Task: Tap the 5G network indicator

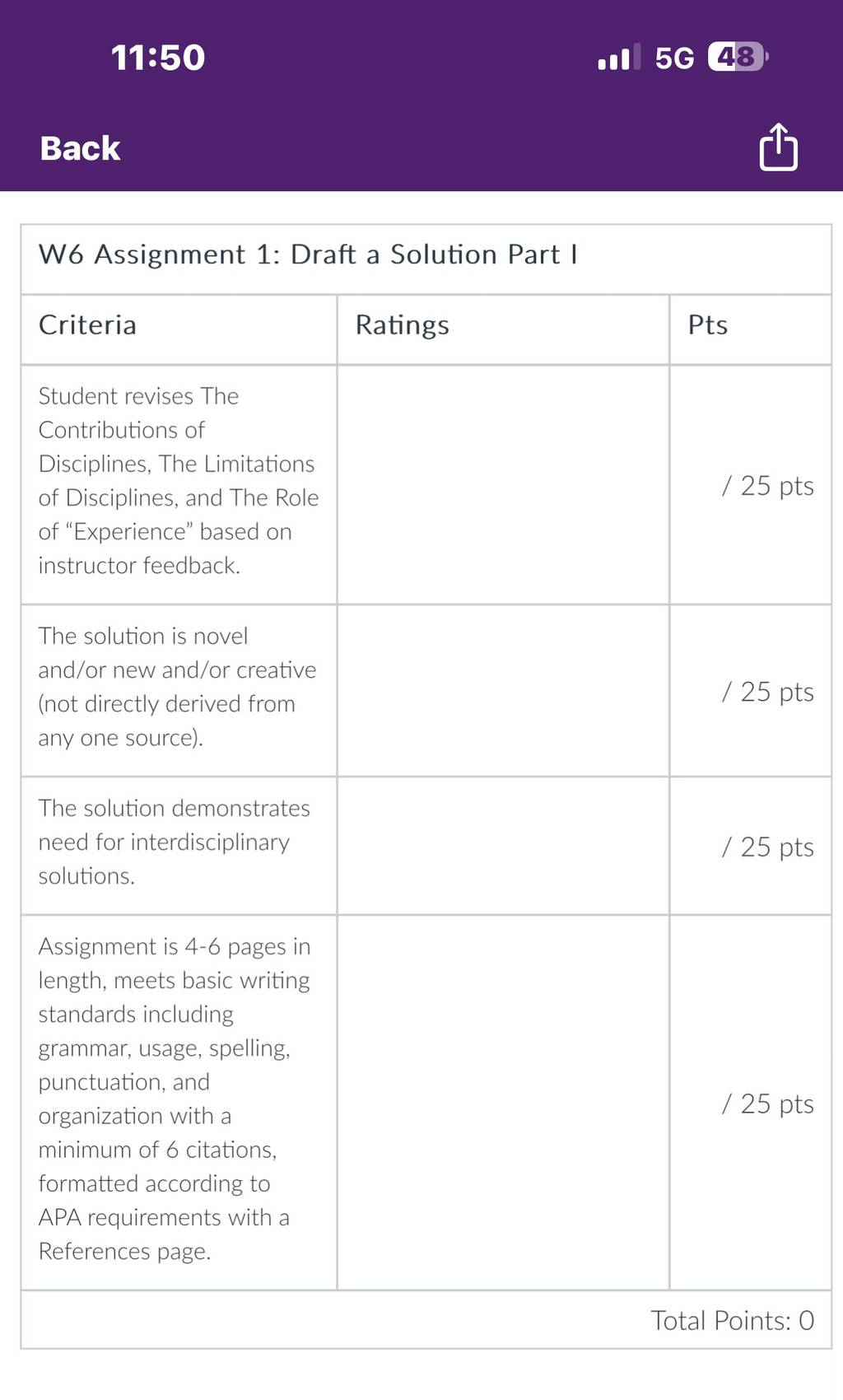Action: point(674,58)
